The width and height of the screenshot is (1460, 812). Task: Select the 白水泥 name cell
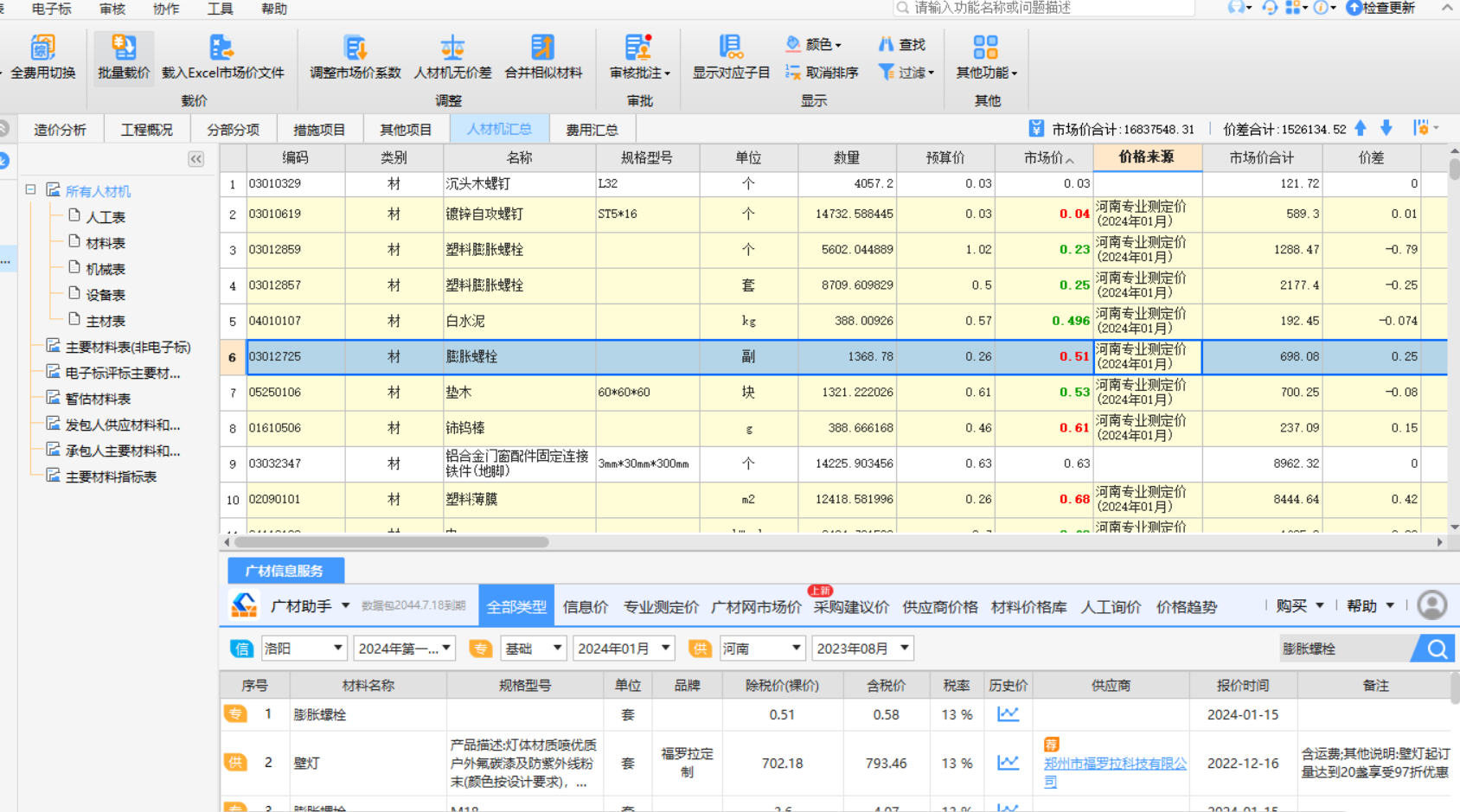(x=519, y=321)
